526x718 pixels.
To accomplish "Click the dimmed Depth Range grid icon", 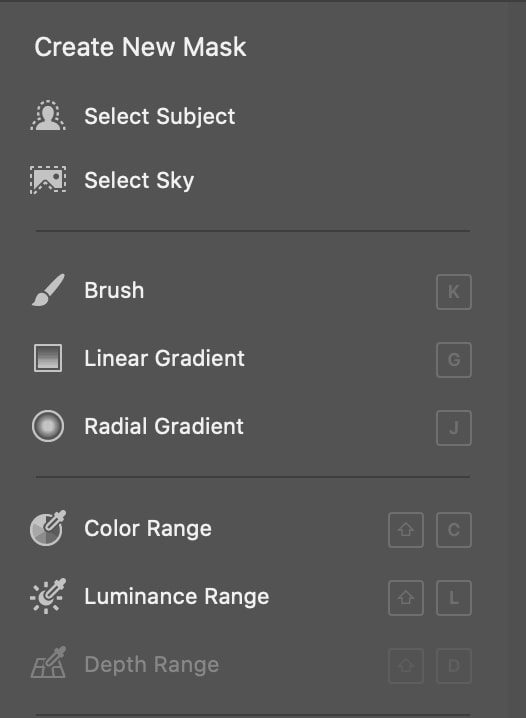I will pyautogui.click(x=48, y=663).
